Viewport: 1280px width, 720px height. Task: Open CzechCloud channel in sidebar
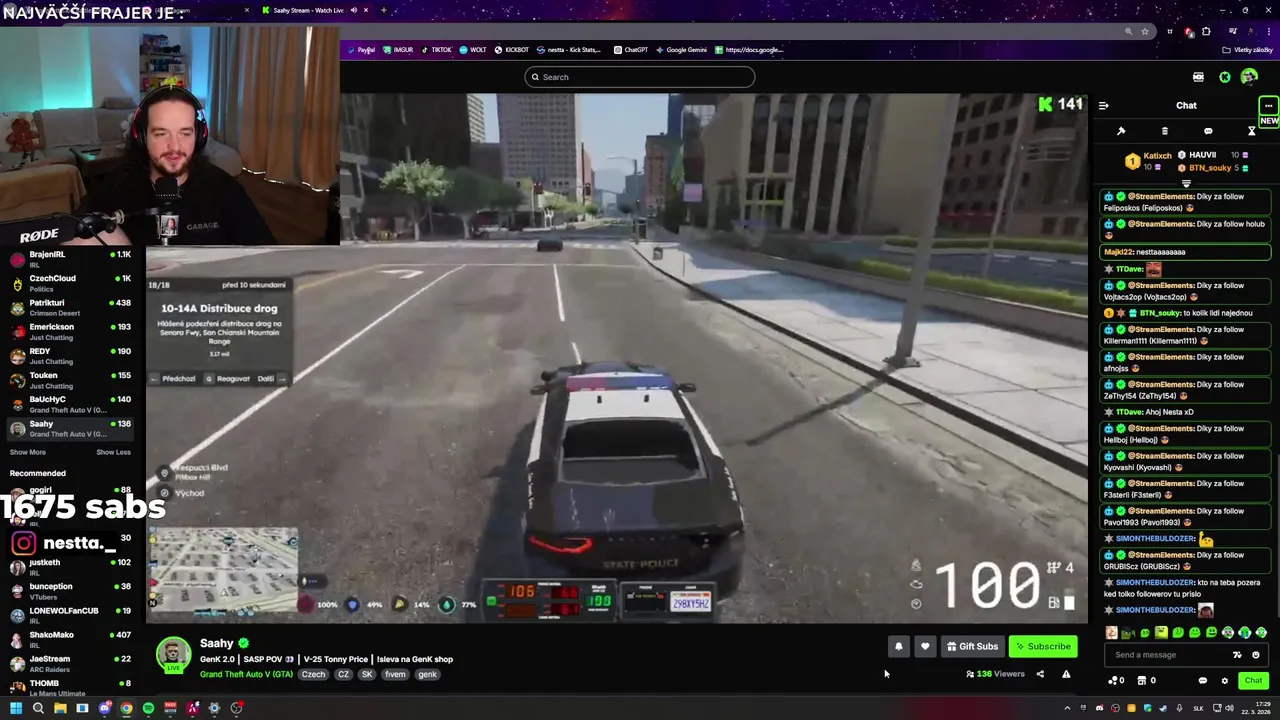click(68, 283)
